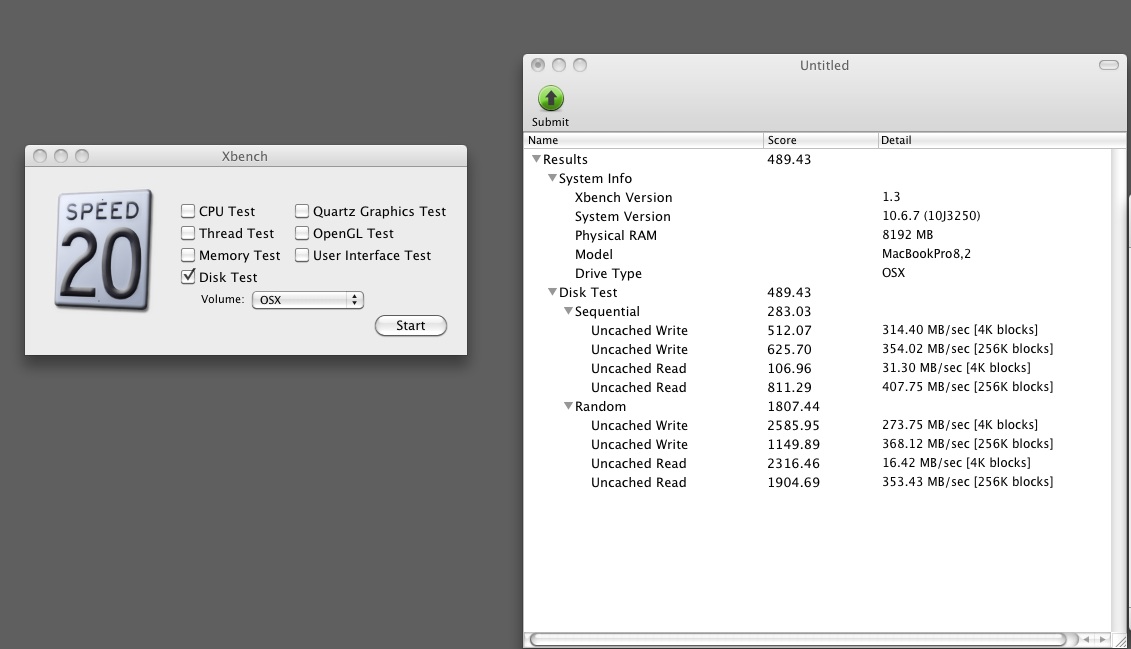Zoom the Untitled results window
1131x649 pixels.
pos(580,65)
